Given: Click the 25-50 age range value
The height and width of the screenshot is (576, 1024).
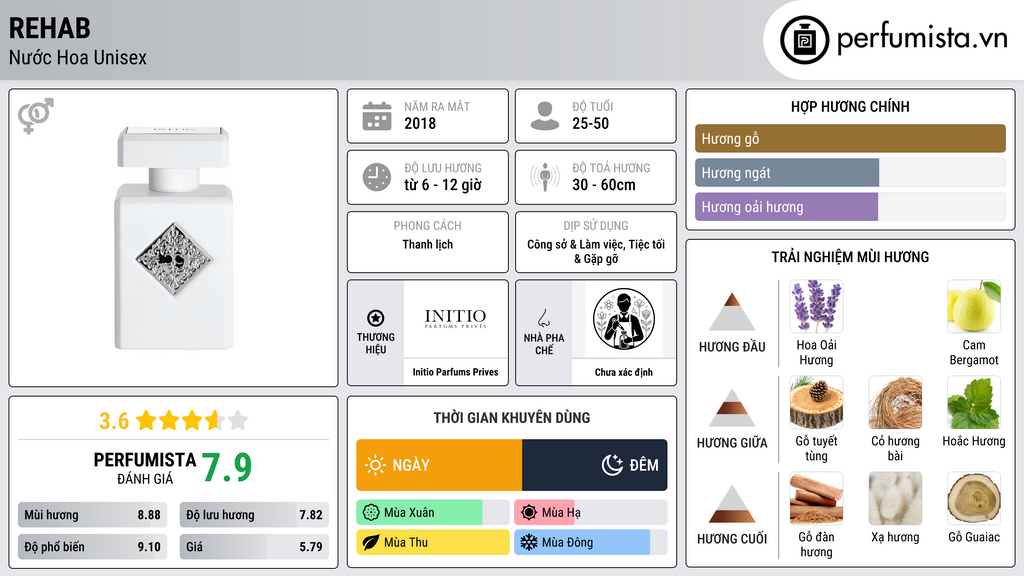Looking at the screenshot, I should (590, 123).
